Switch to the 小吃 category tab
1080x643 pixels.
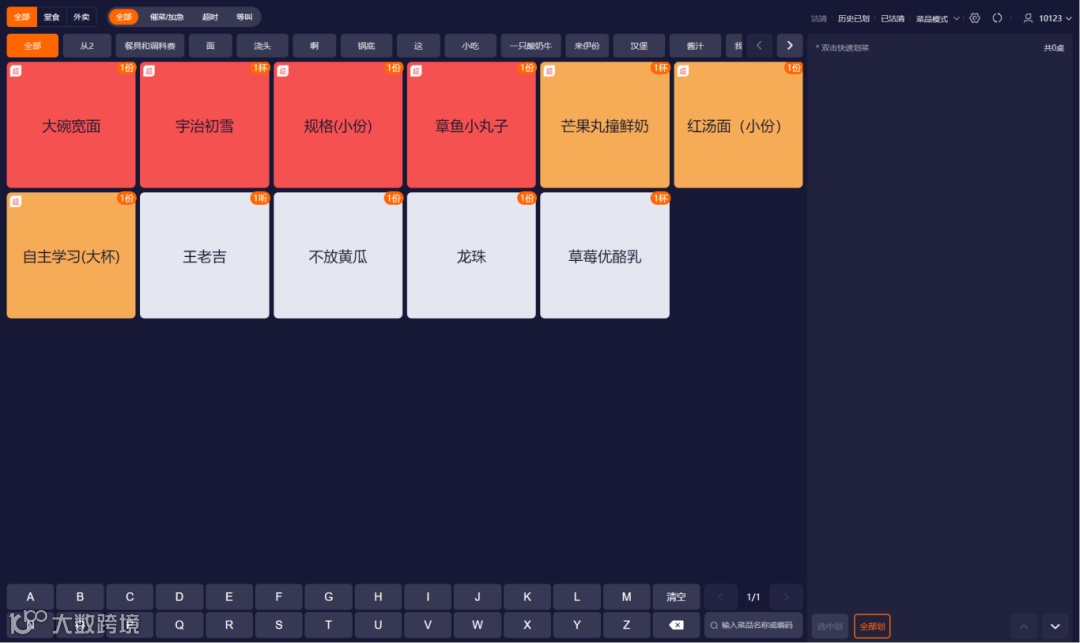[x=470, y=45]
